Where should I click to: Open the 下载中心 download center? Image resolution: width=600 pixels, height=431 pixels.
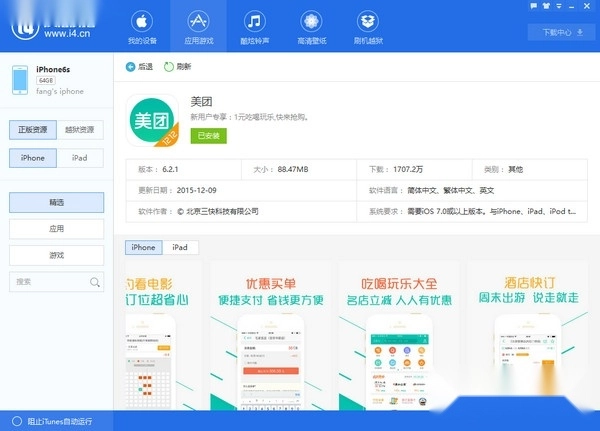pyautogui.click(x=562, y=32)
